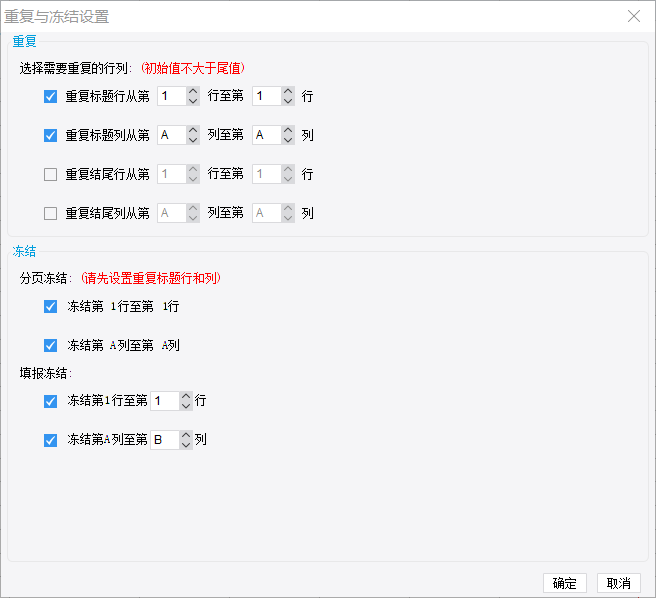Increase 重复标题列 end column spinner up arrow

coord(288,131)
